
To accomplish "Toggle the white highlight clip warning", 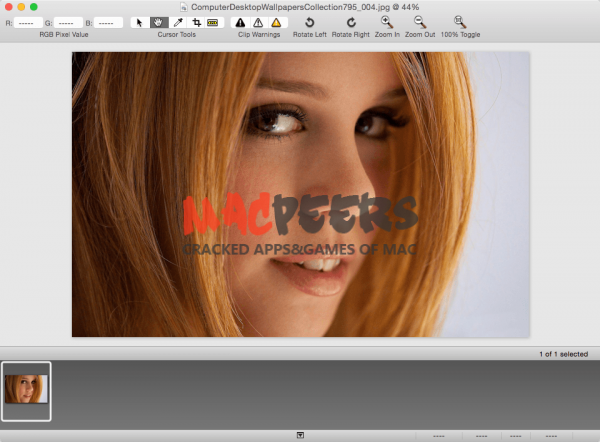I will (258, 22).
